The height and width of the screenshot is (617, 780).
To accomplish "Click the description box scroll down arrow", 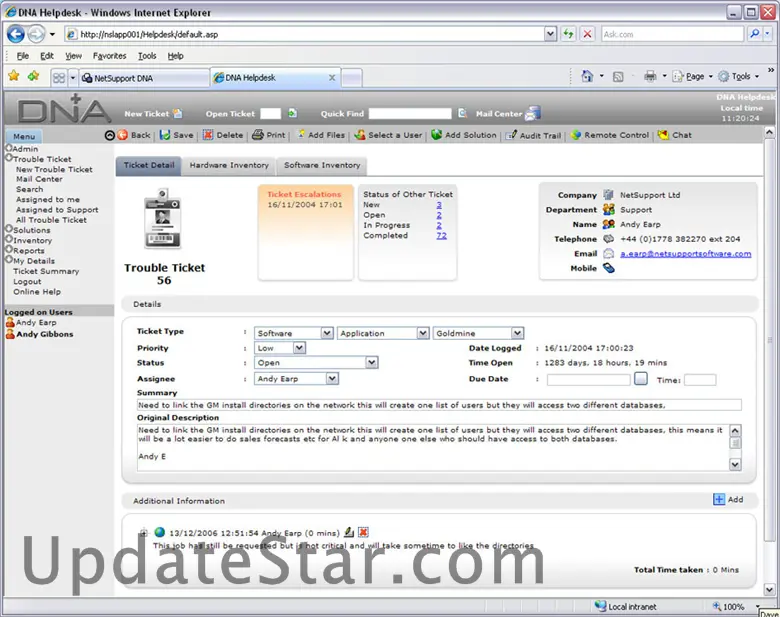I will coord(735,464).
